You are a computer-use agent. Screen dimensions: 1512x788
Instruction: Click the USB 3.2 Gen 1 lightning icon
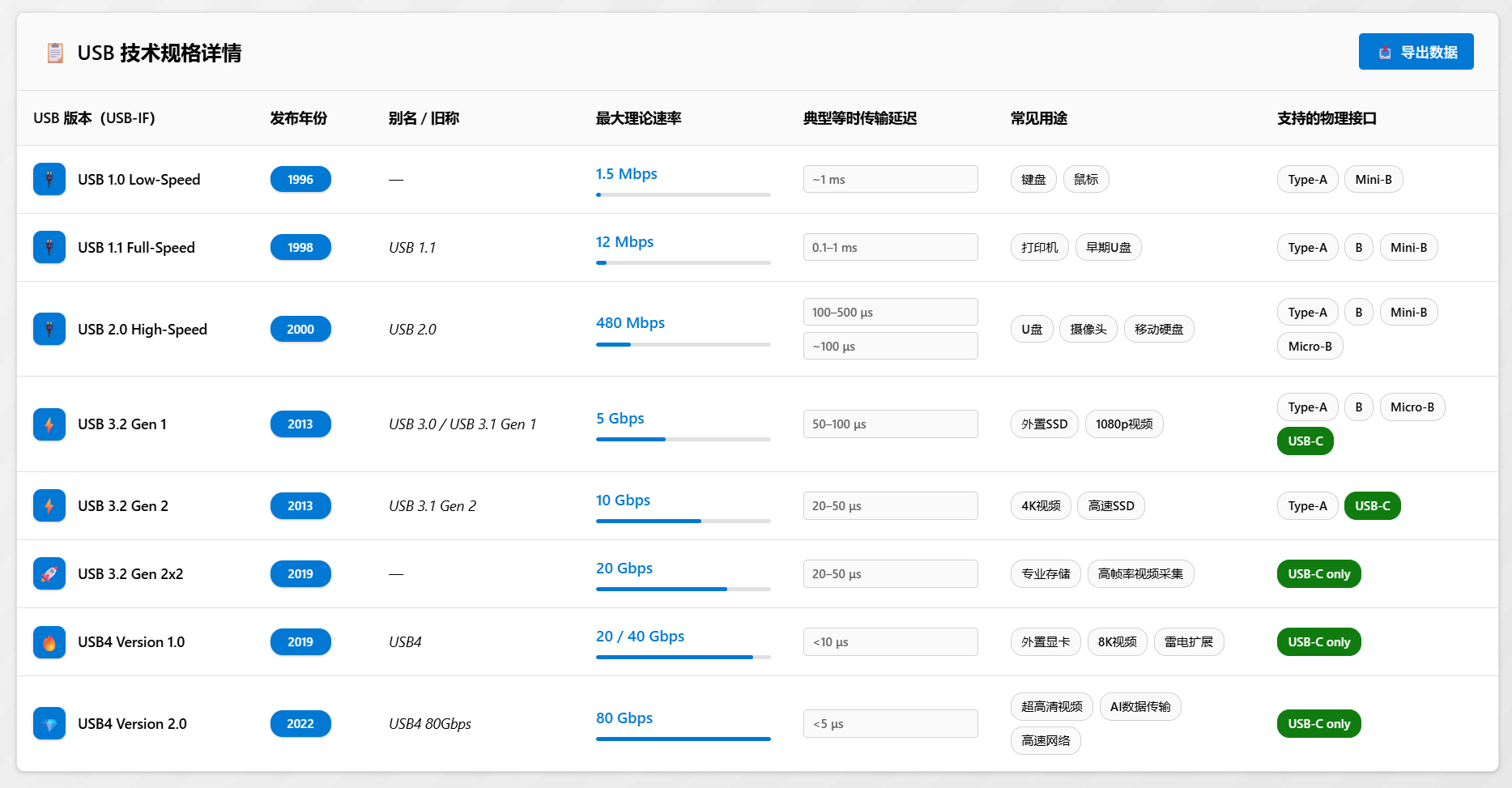(49, 424)
